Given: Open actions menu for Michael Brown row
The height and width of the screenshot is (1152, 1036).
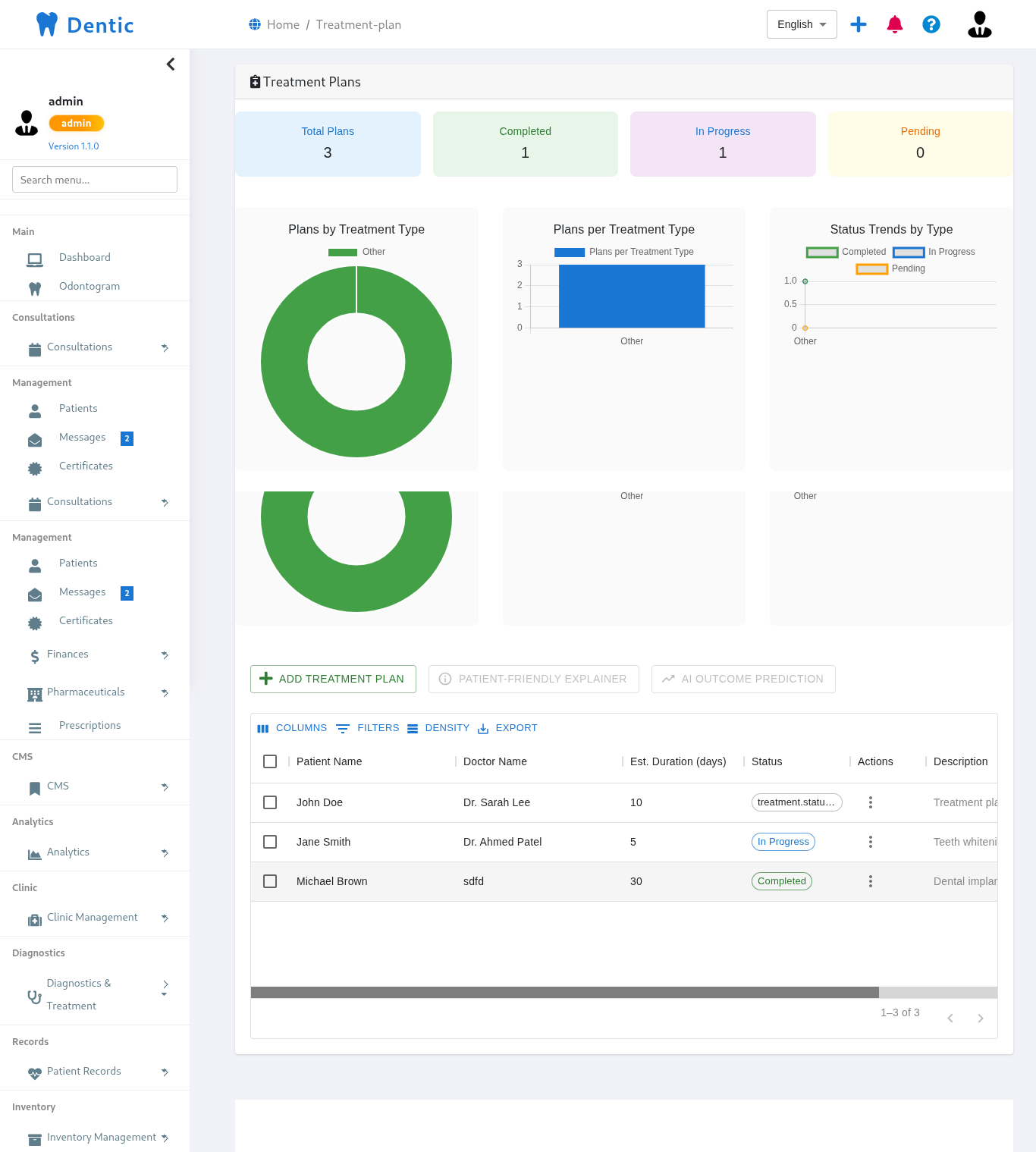Looking at the screenshot, I should [x=871, y=881].
